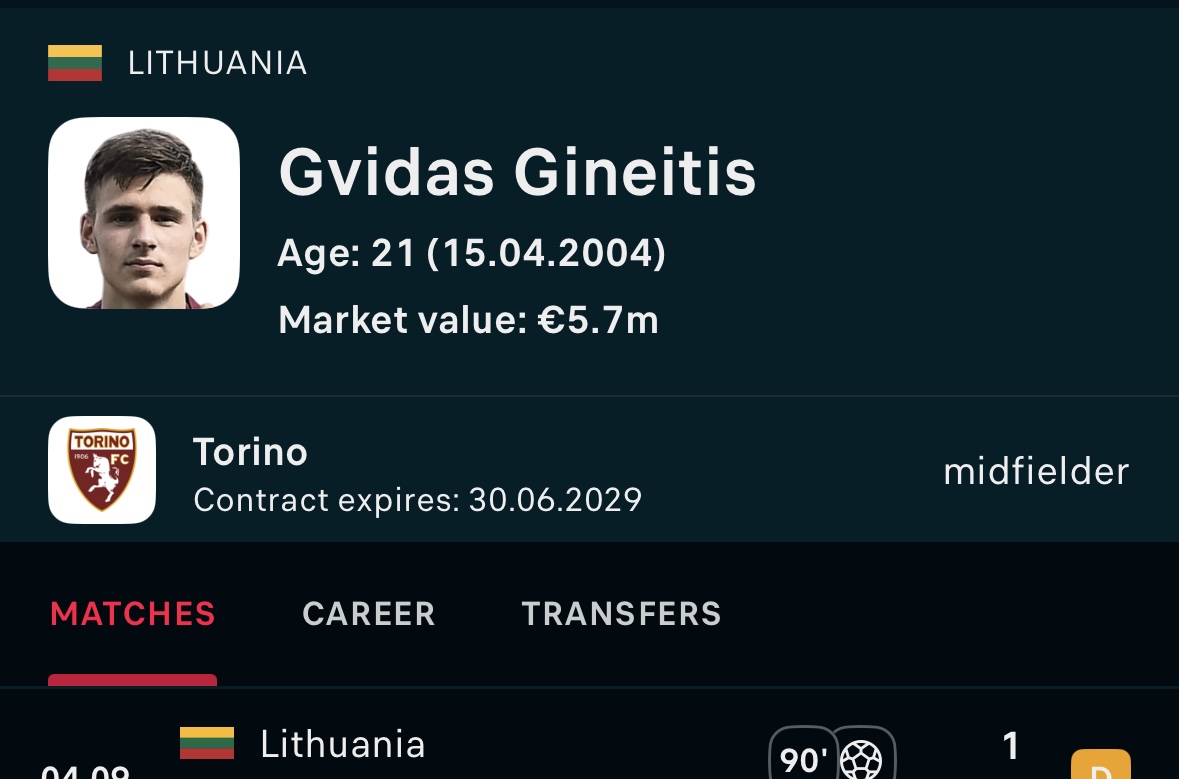Switch to the MATCHES tab
This screenshot has height=779, width=1179.
133,614
